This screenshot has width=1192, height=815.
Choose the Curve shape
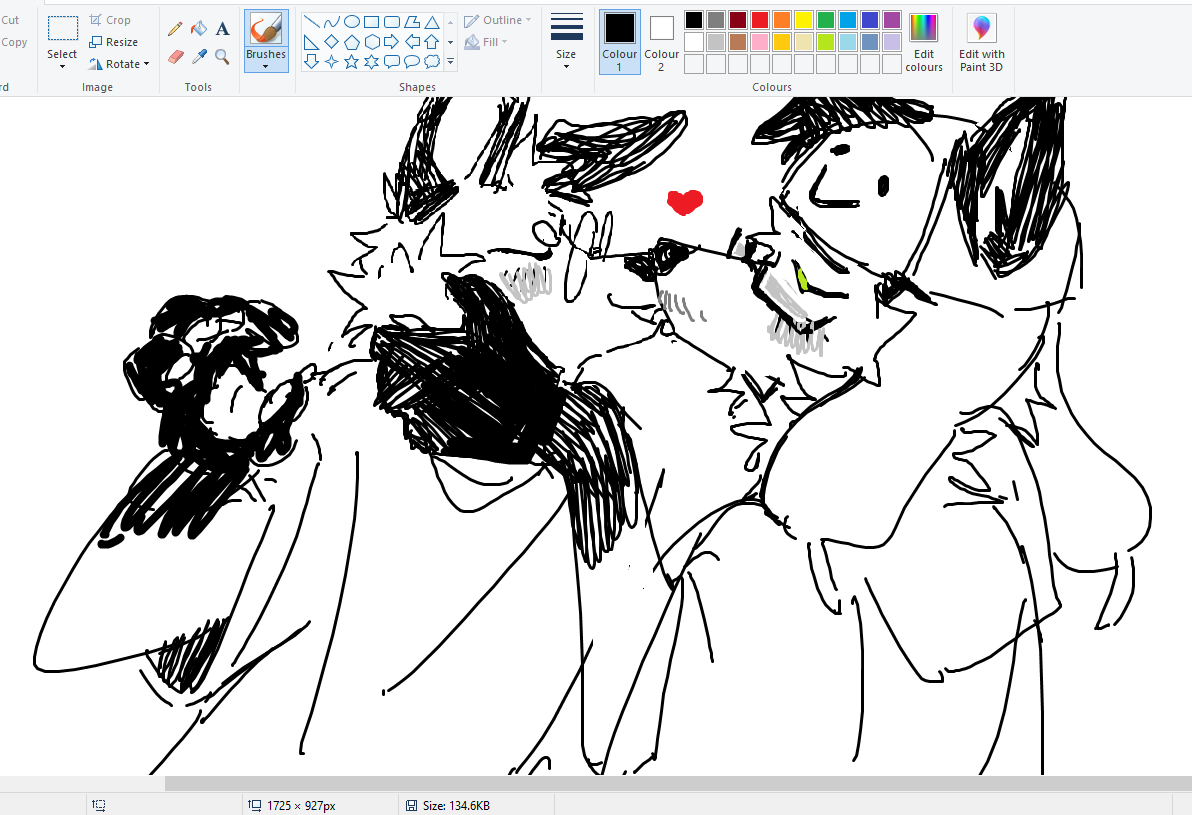331,22
